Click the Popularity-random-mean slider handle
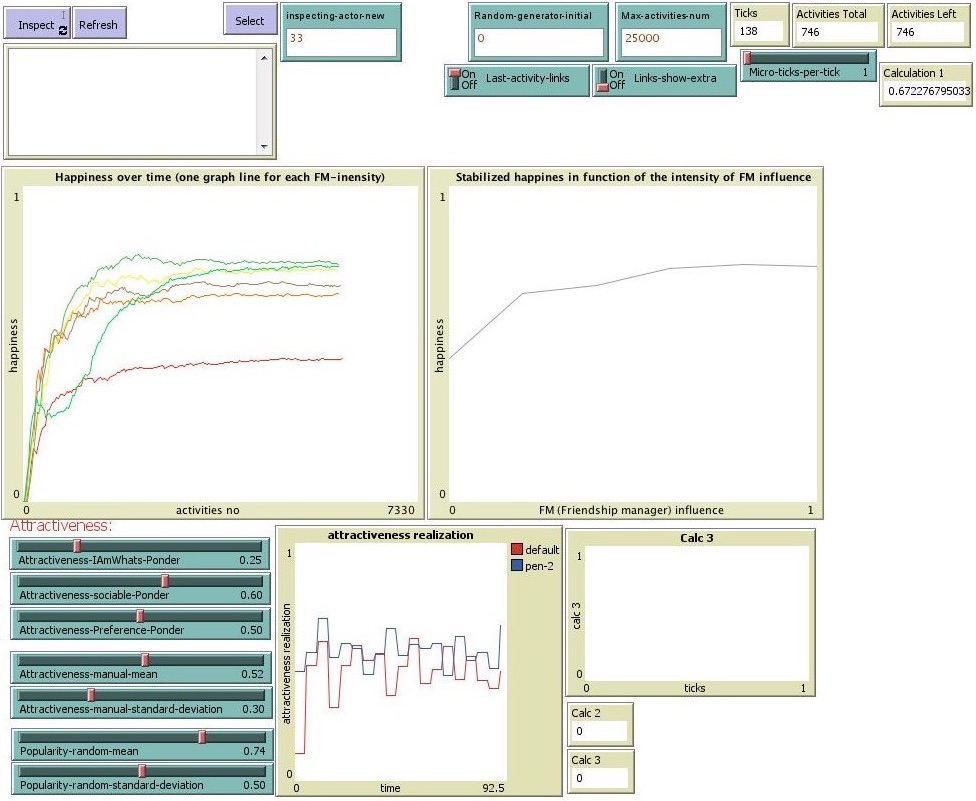Screen dimensions: 976x801 tap(201, 736)
